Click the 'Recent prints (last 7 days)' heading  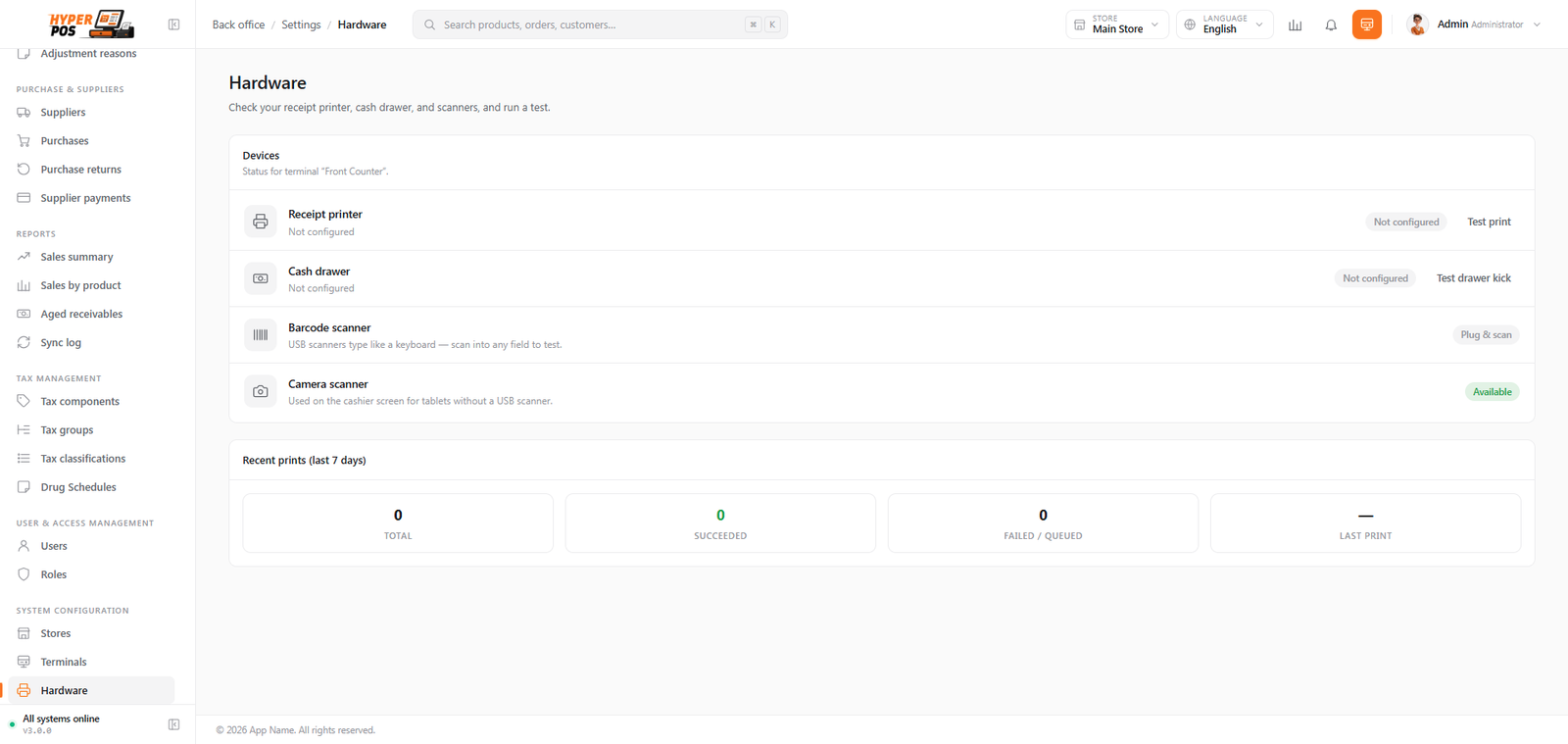click(304, 460)
